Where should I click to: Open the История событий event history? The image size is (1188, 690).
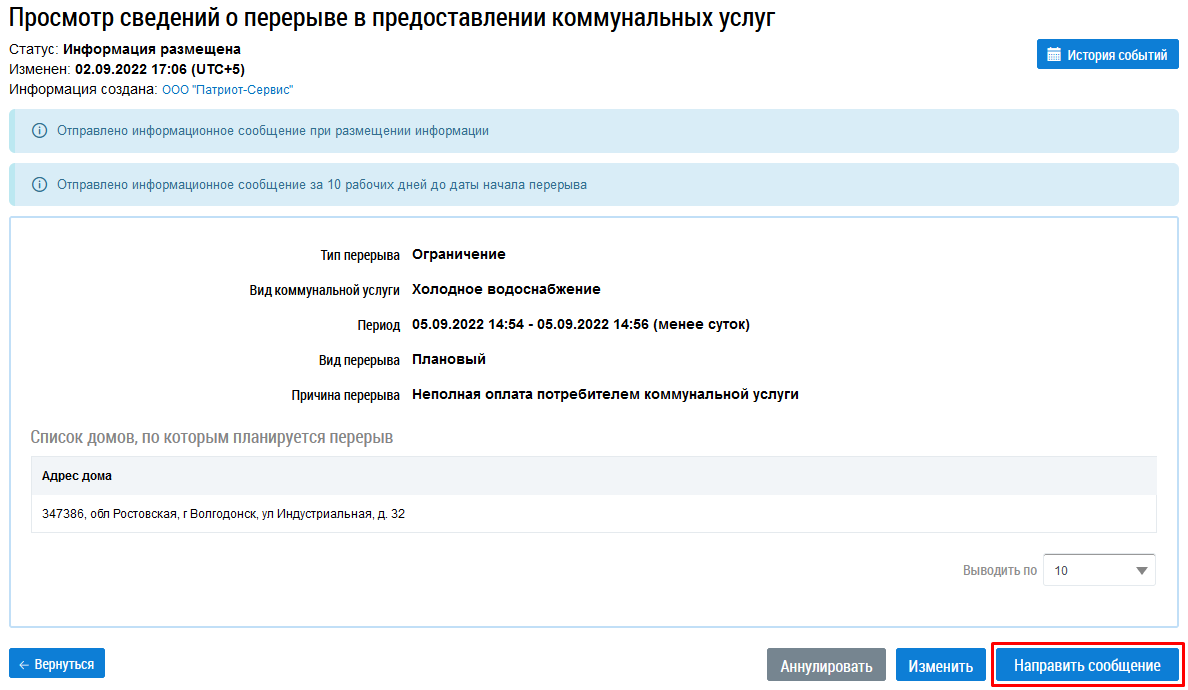click(1107, 55)
